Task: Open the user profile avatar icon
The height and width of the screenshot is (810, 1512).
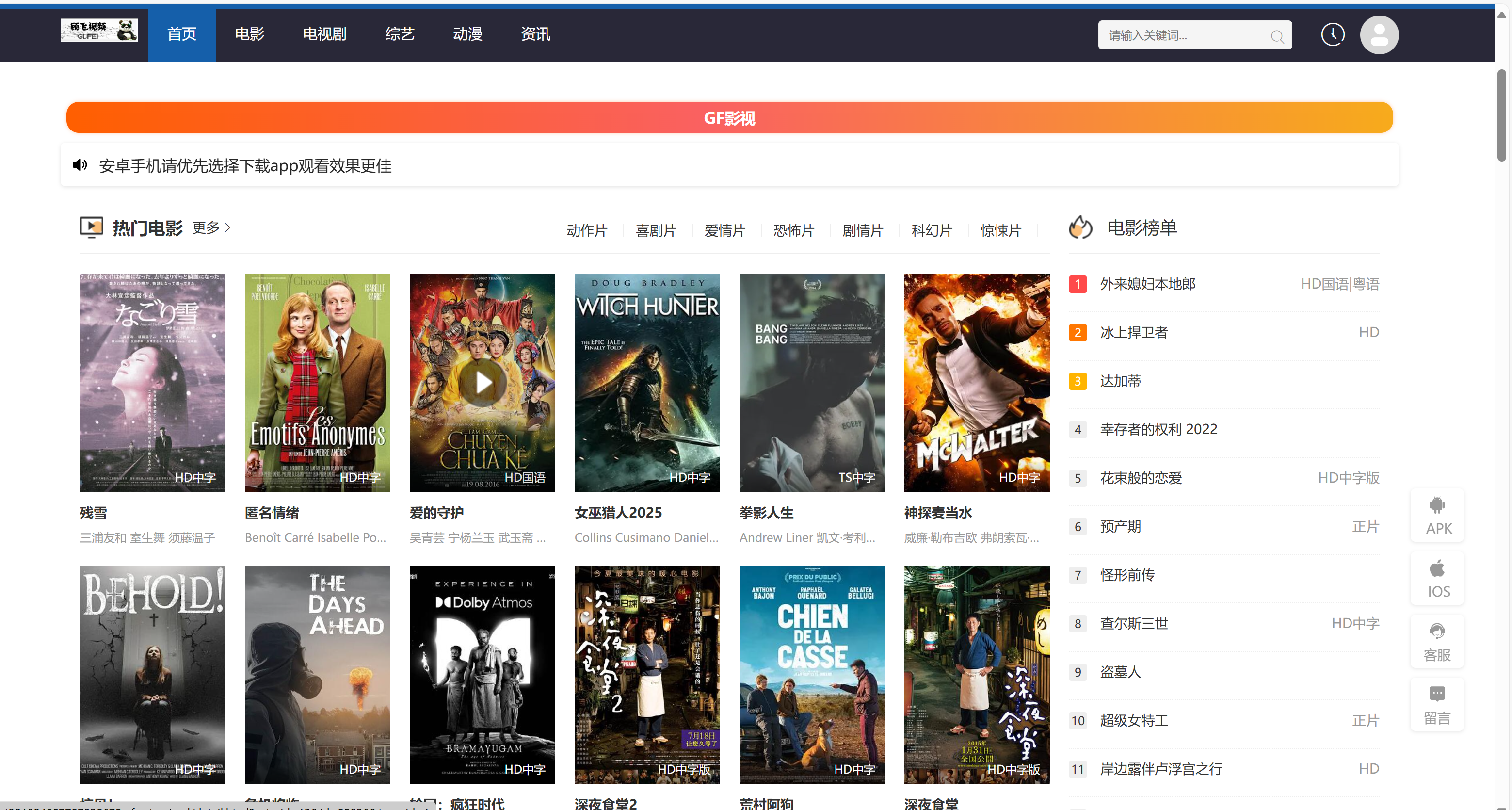Action: pos(1379,35)
